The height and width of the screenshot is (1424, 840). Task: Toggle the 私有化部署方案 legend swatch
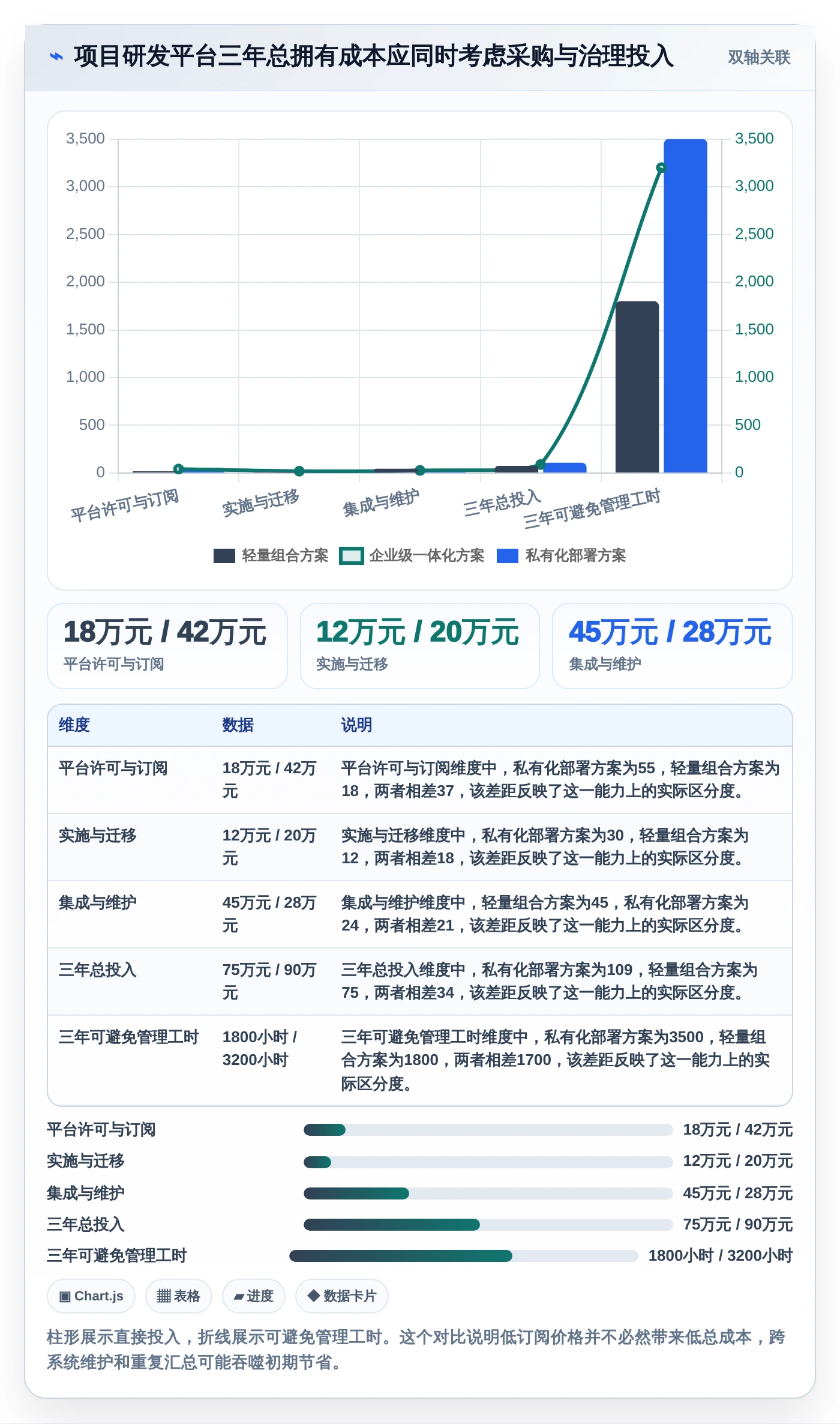[x=508, y=556]
